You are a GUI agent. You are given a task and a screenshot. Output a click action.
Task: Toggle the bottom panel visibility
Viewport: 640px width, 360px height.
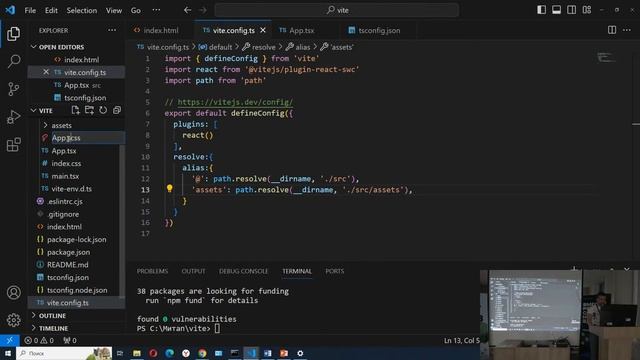pos(556,10)
